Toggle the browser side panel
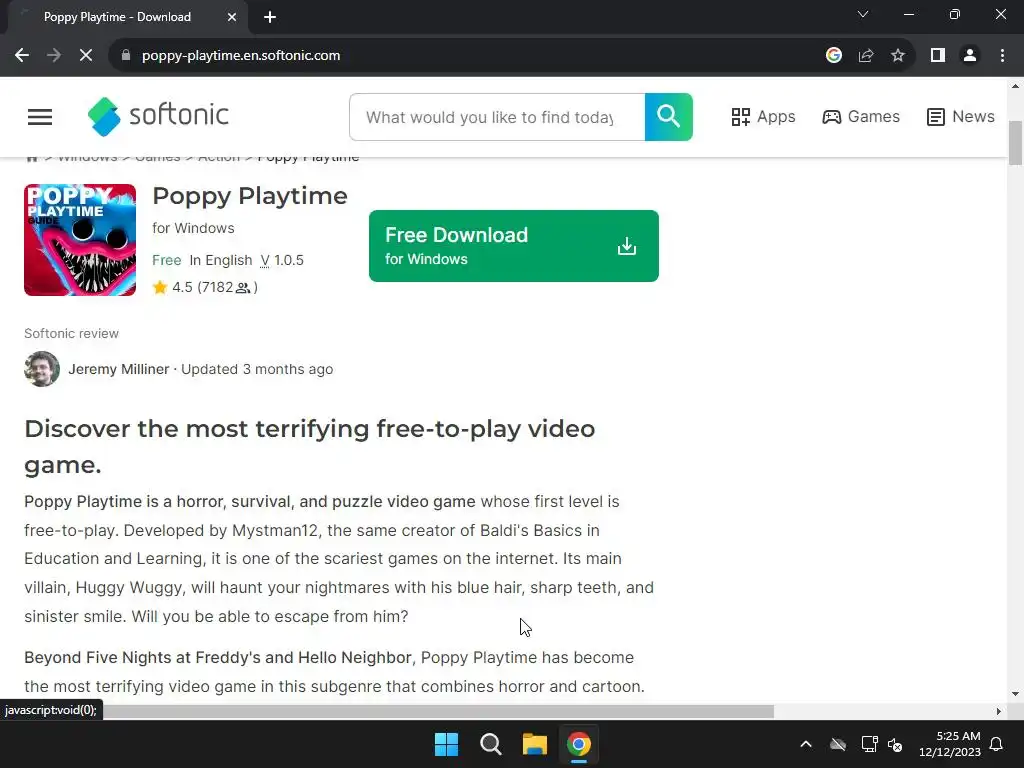This screenshot has width=1024, height=768. (938, 56)
